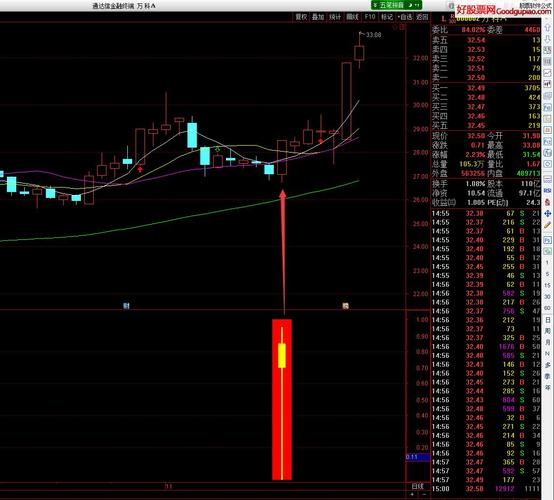Click the 15:00 trade row 12912
554x500 pixels.
(485, 489)
